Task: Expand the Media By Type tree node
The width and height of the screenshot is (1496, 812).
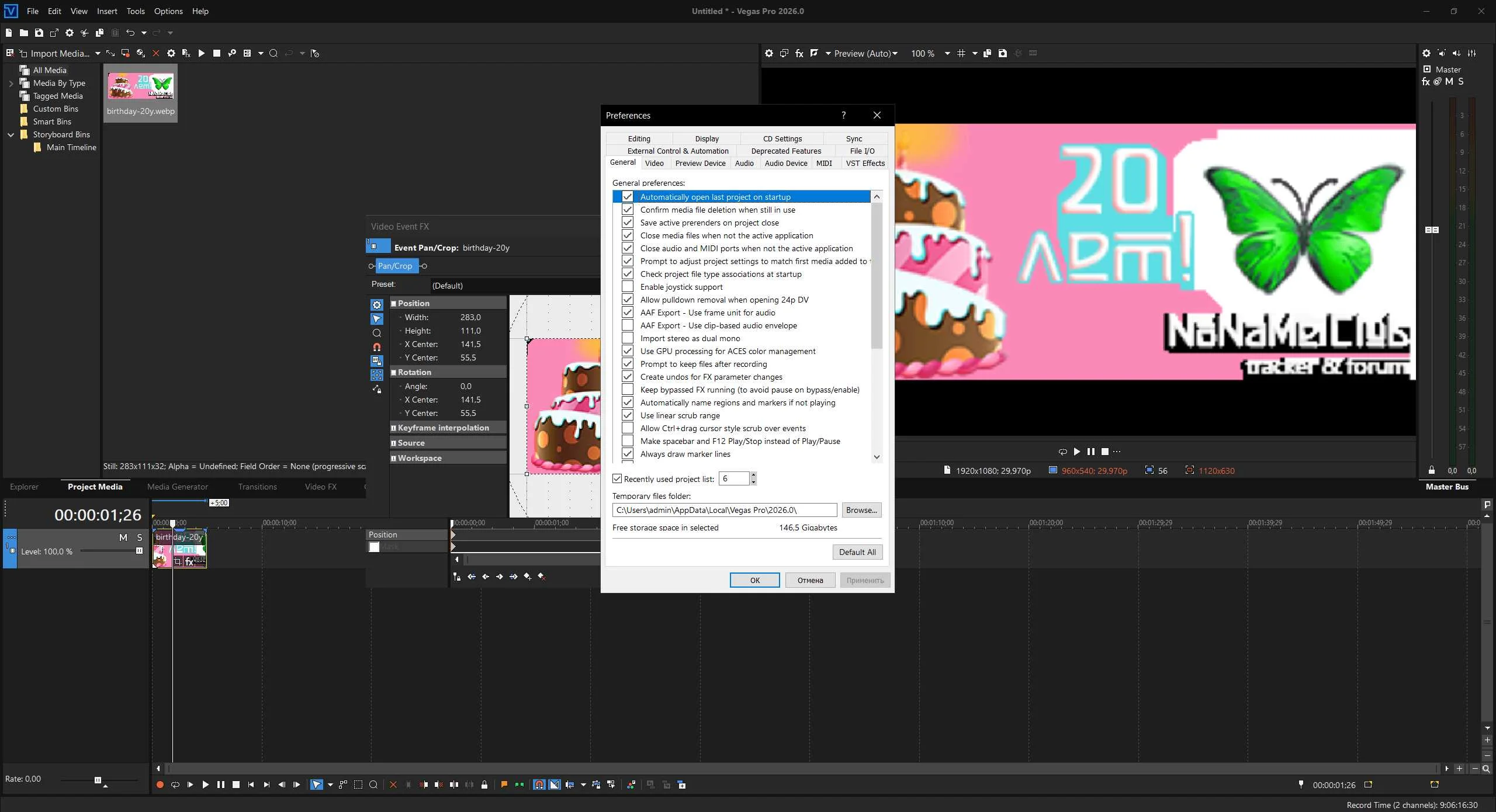Action: pyautogui.click(x=11, y=84)
